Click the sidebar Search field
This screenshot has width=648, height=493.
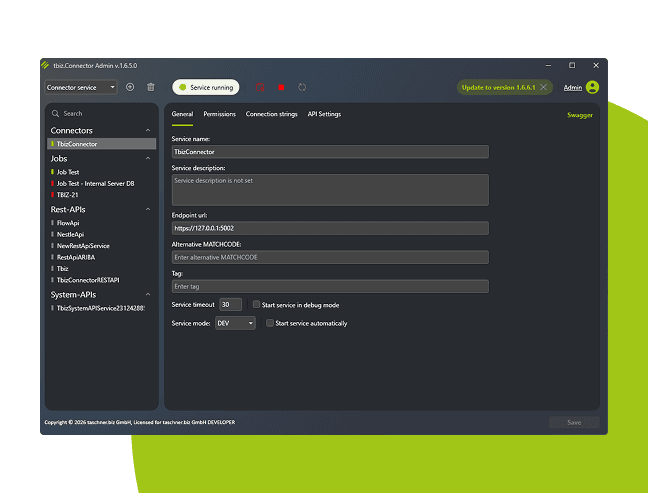102,113
